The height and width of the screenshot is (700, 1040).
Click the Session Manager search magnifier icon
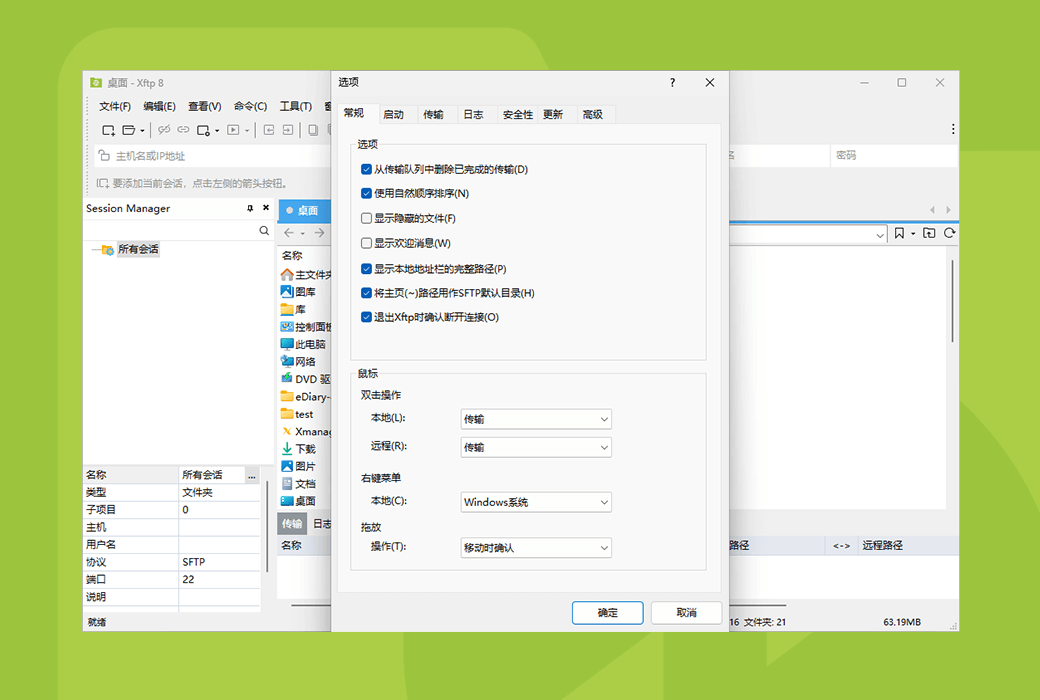264,230
